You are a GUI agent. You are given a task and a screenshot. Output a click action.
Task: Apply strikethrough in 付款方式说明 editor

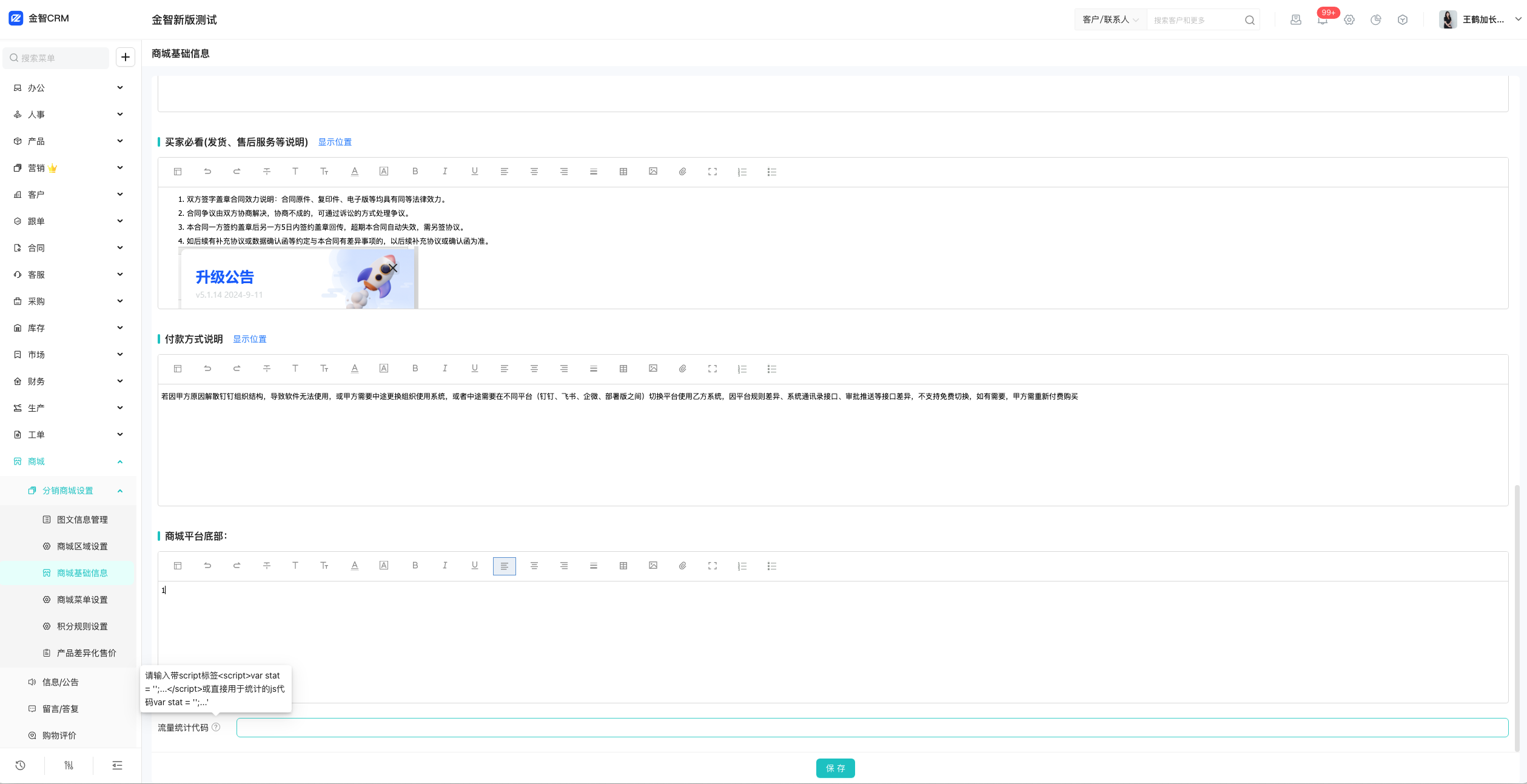tap(266, 369)
